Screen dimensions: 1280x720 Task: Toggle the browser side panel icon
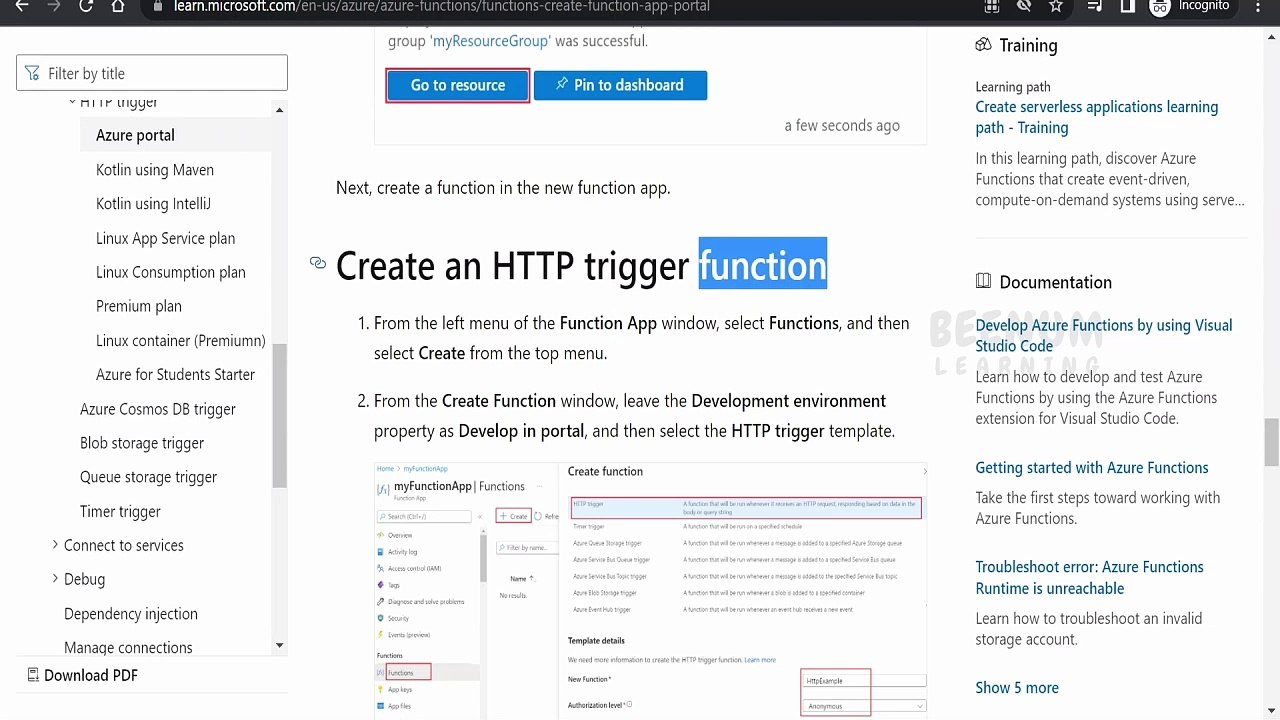click(1128, 6)
